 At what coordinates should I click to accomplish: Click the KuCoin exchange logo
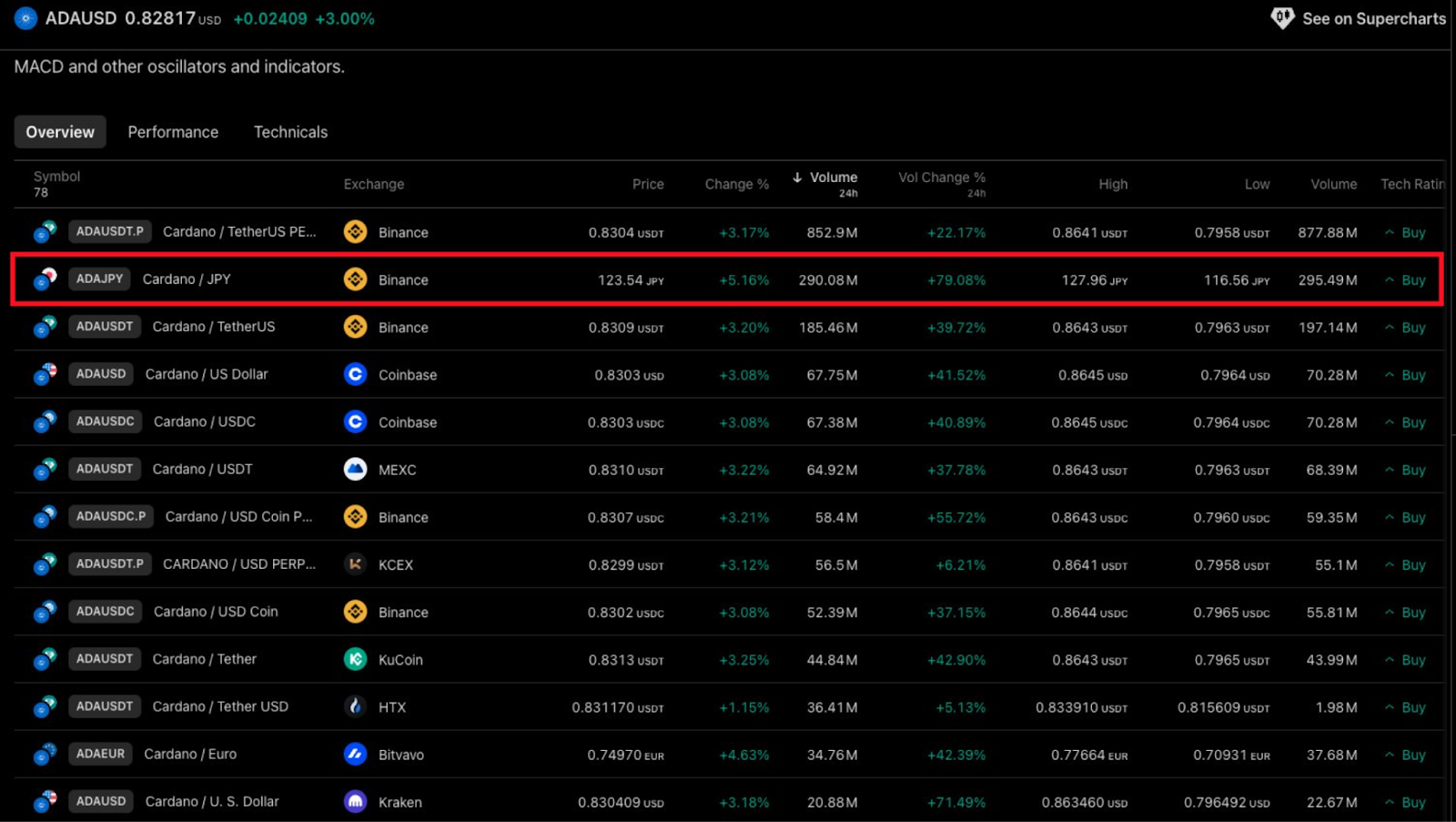(x=355, y=659)
